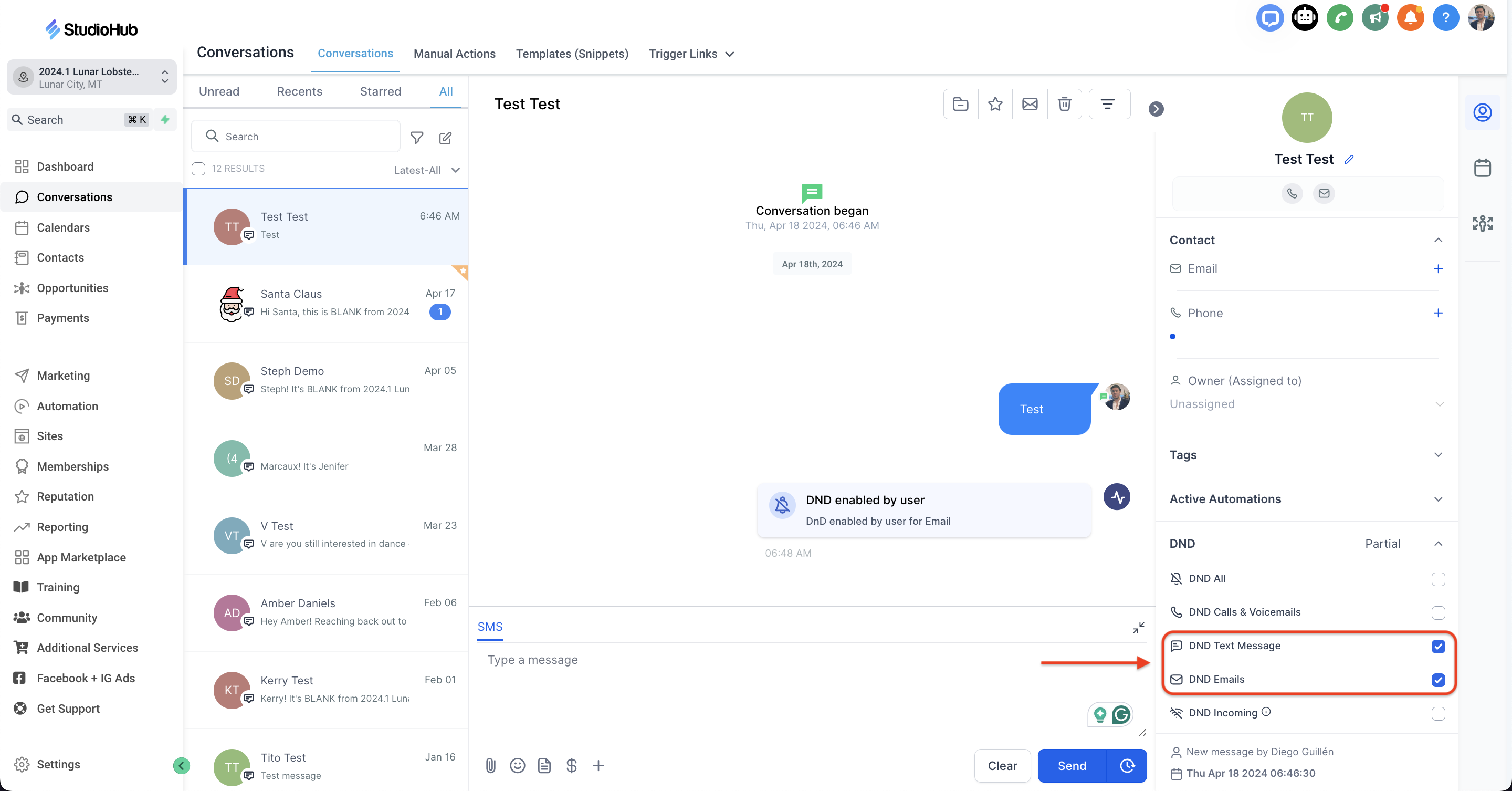Open the Latest-All sort dropdown
Image resolution: width=1512 pixels, height=791 pixels.
(426, 170)
